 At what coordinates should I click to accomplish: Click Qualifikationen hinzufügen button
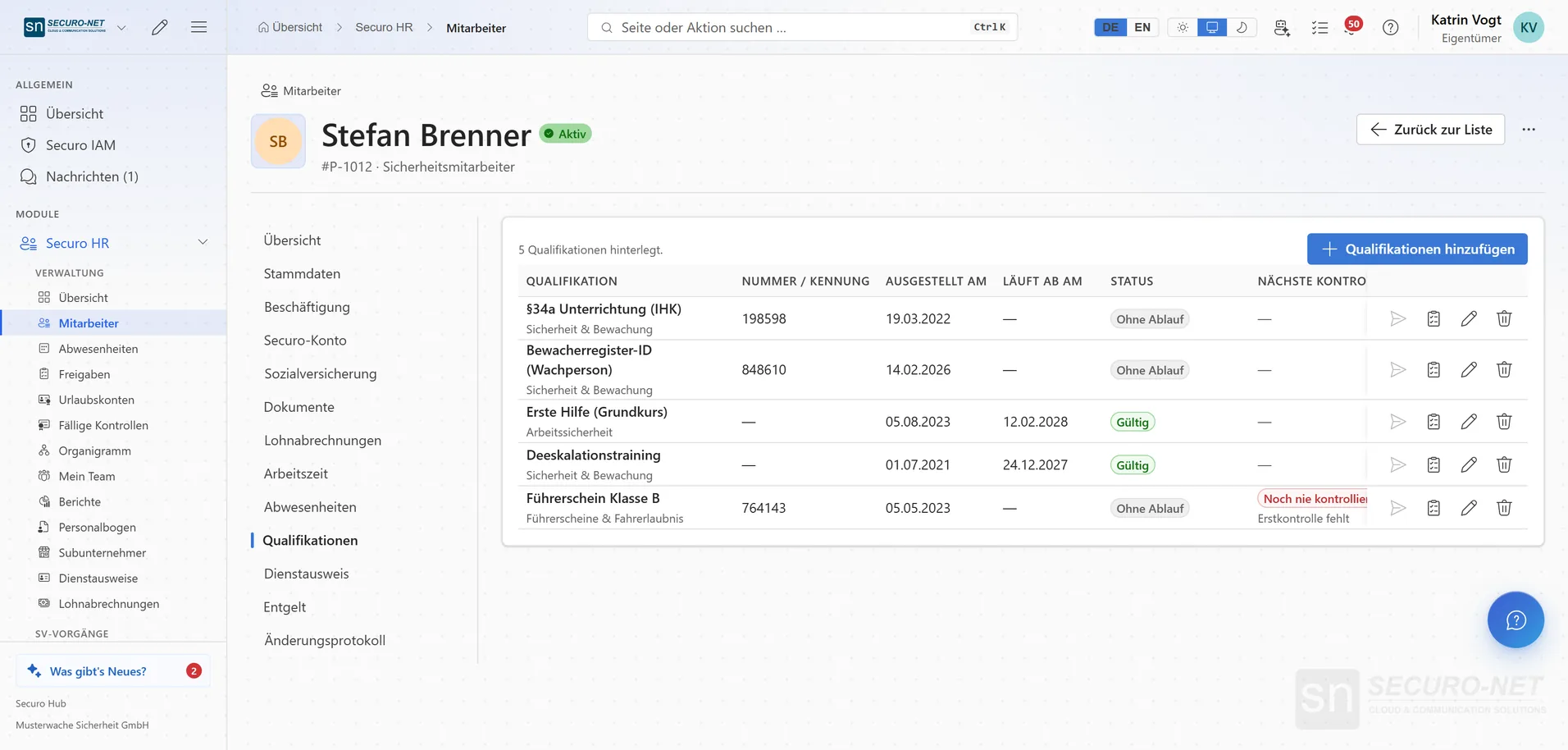tap(1417, 249)
